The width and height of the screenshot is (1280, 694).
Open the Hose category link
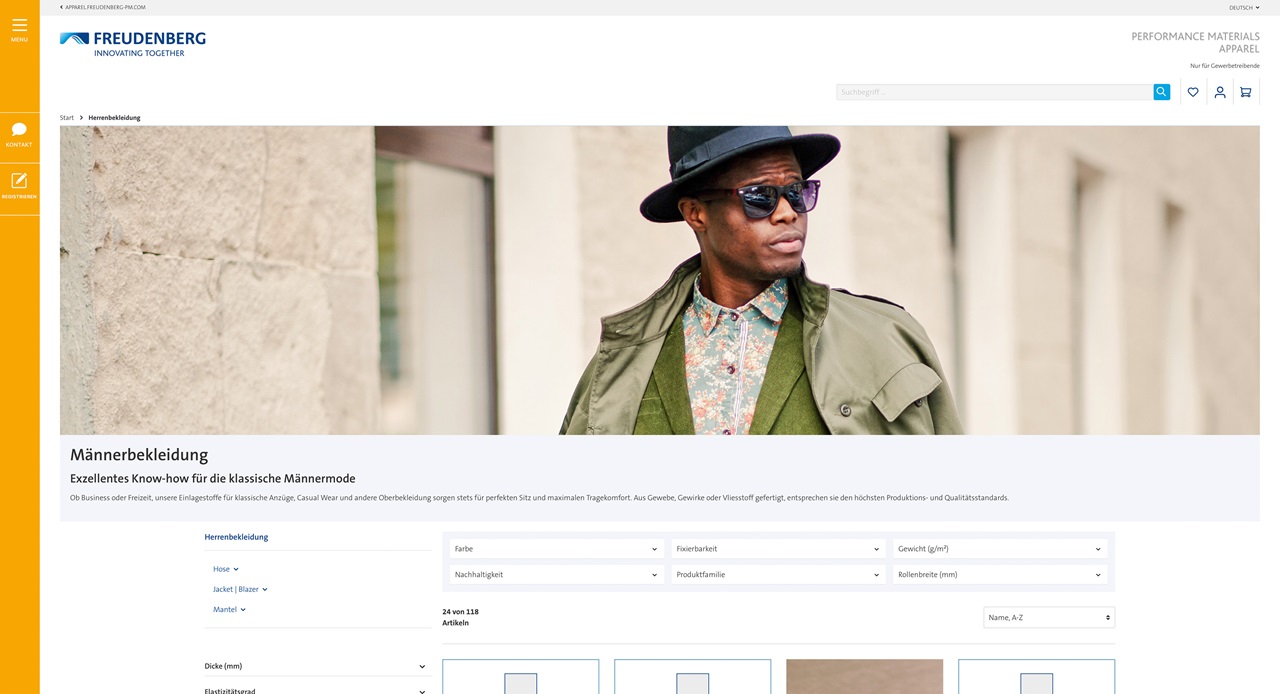point(222,568)
